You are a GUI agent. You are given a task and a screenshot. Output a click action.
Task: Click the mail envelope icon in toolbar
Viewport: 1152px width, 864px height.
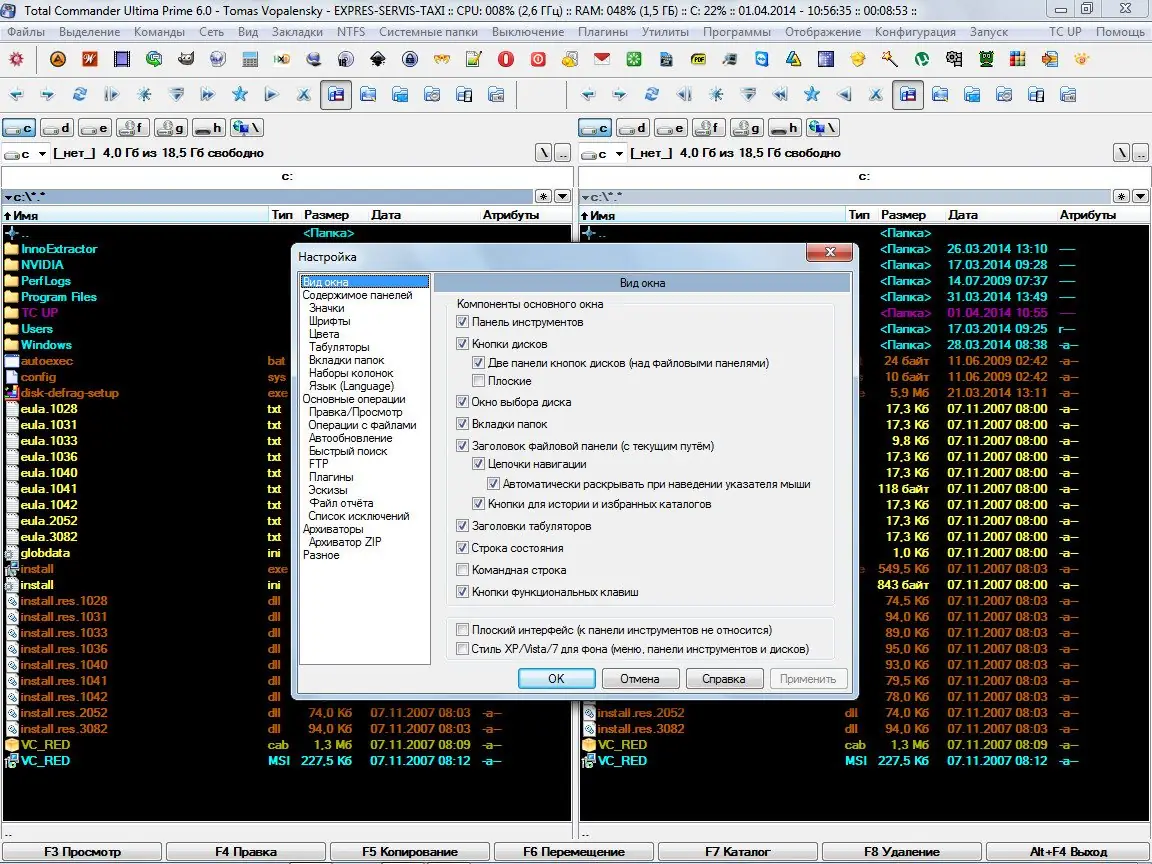pyautogui.click(x=601, y=59)
